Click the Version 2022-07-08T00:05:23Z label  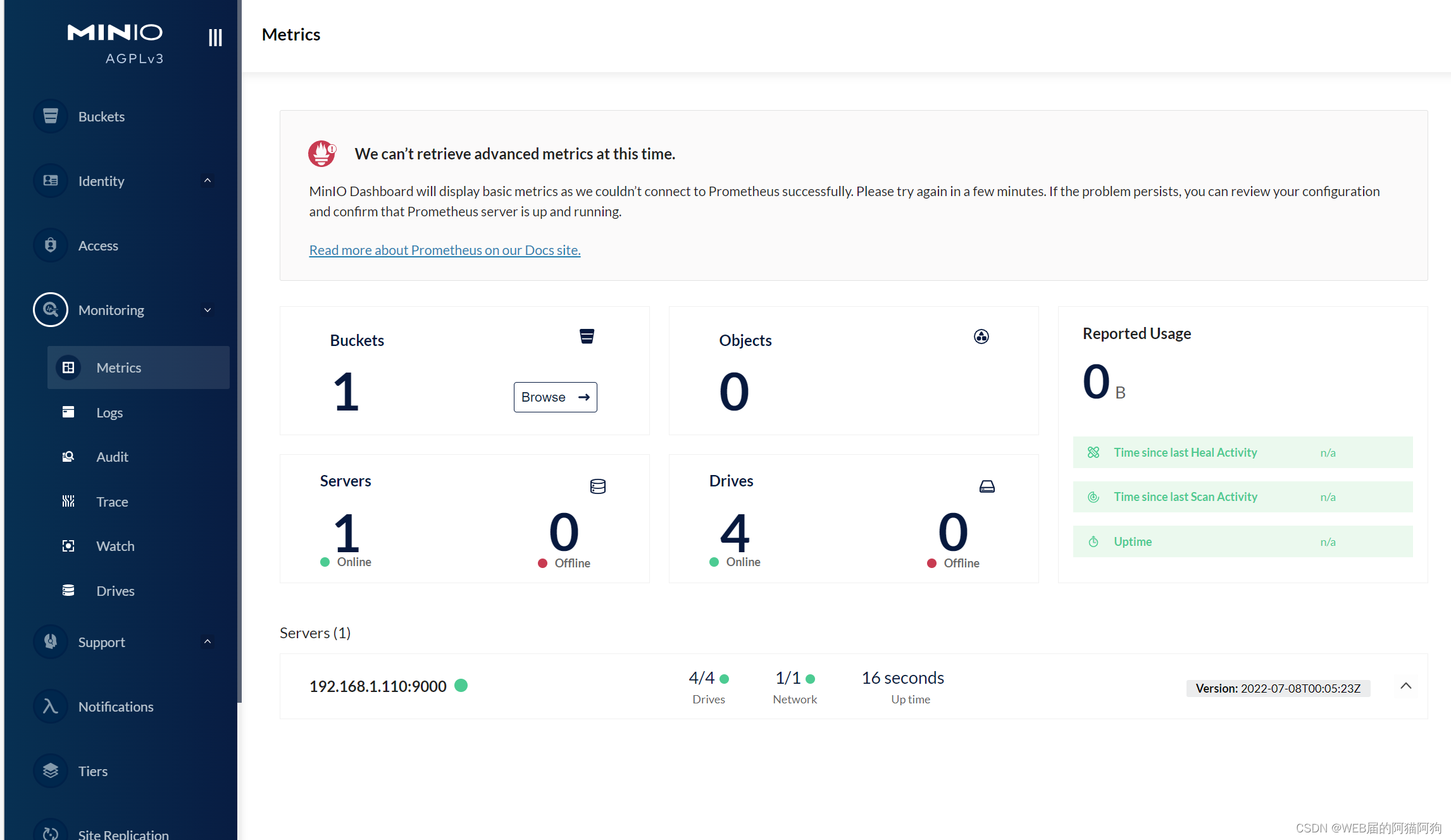click(1278, 688)
